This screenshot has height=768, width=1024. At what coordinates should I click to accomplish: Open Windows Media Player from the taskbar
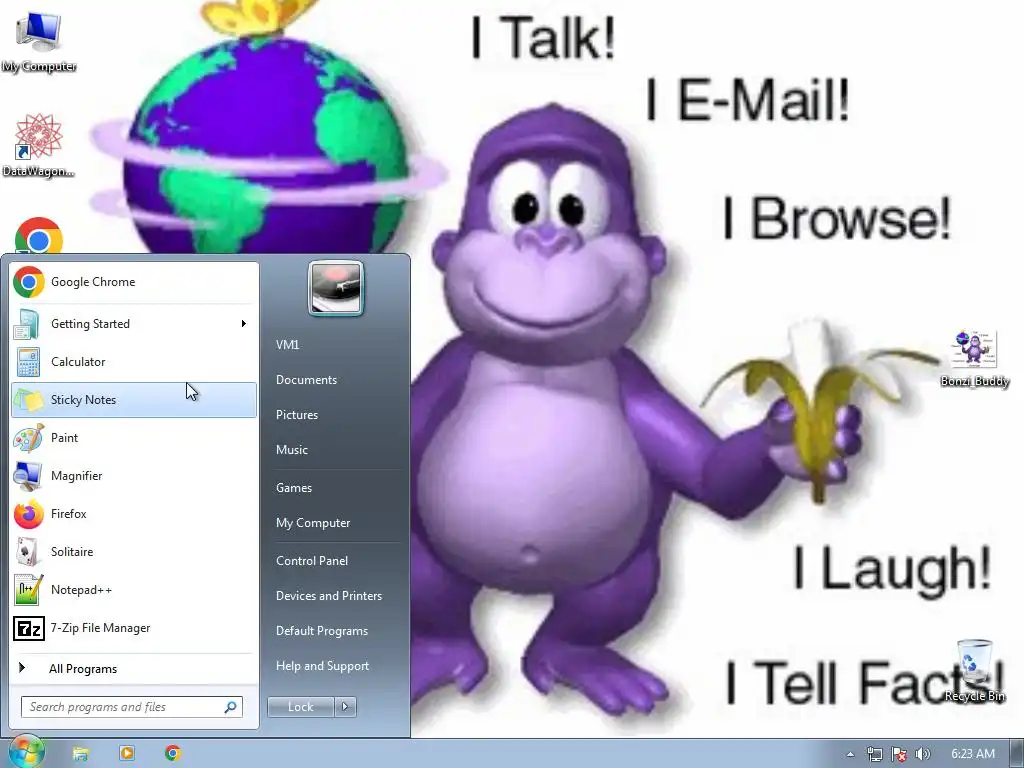pyautogui.click(x=127, y=754)
